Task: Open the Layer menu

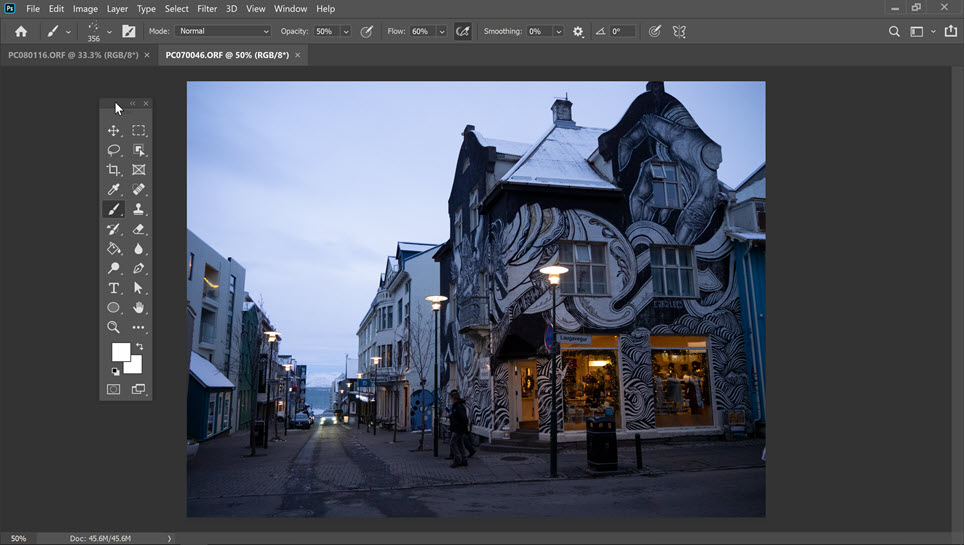Action: pos(117,9)
